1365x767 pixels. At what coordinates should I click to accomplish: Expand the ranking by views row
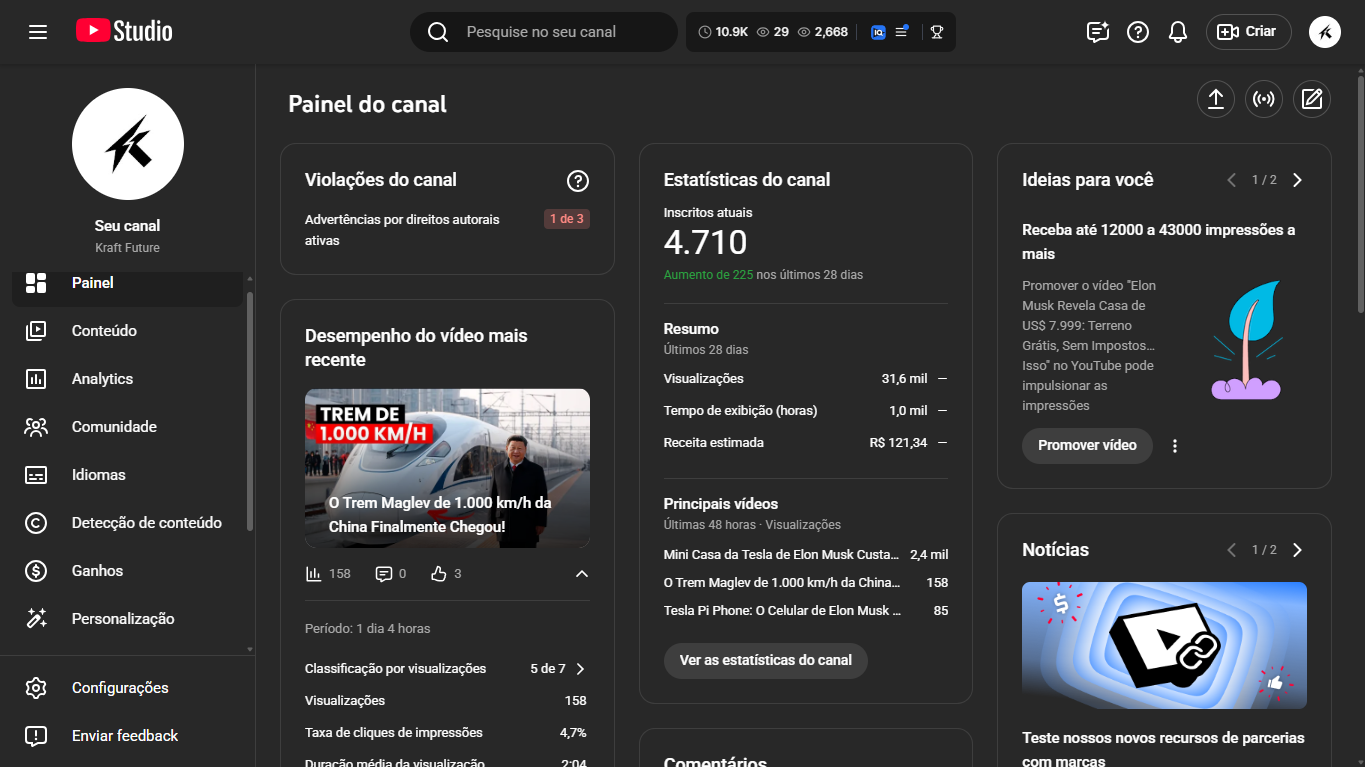click(x=580, y=669)
